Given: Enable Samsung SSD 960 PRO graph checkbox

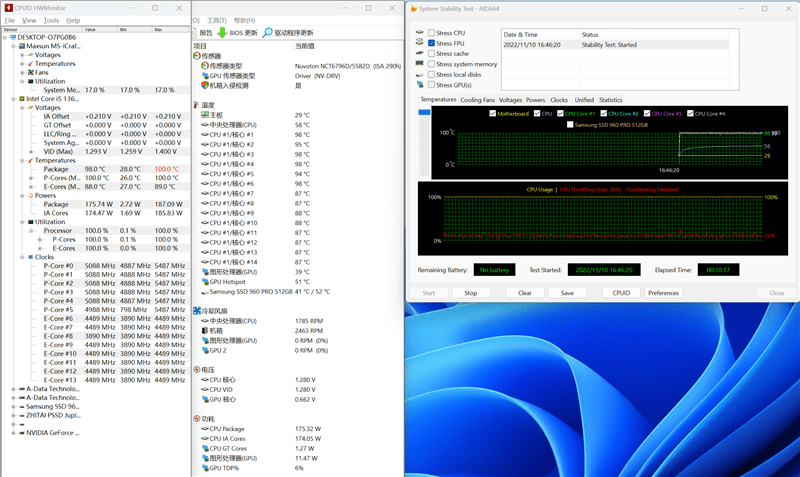Looking at the screenshot, I should point(570,124).
